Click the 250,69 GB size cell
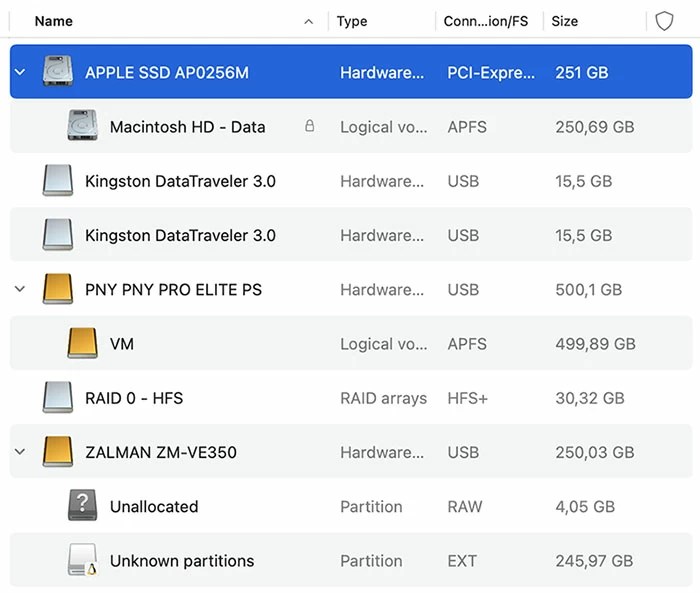Image resolution: width=700 pixels, height=593 pixels. click(x=595, y=127)
